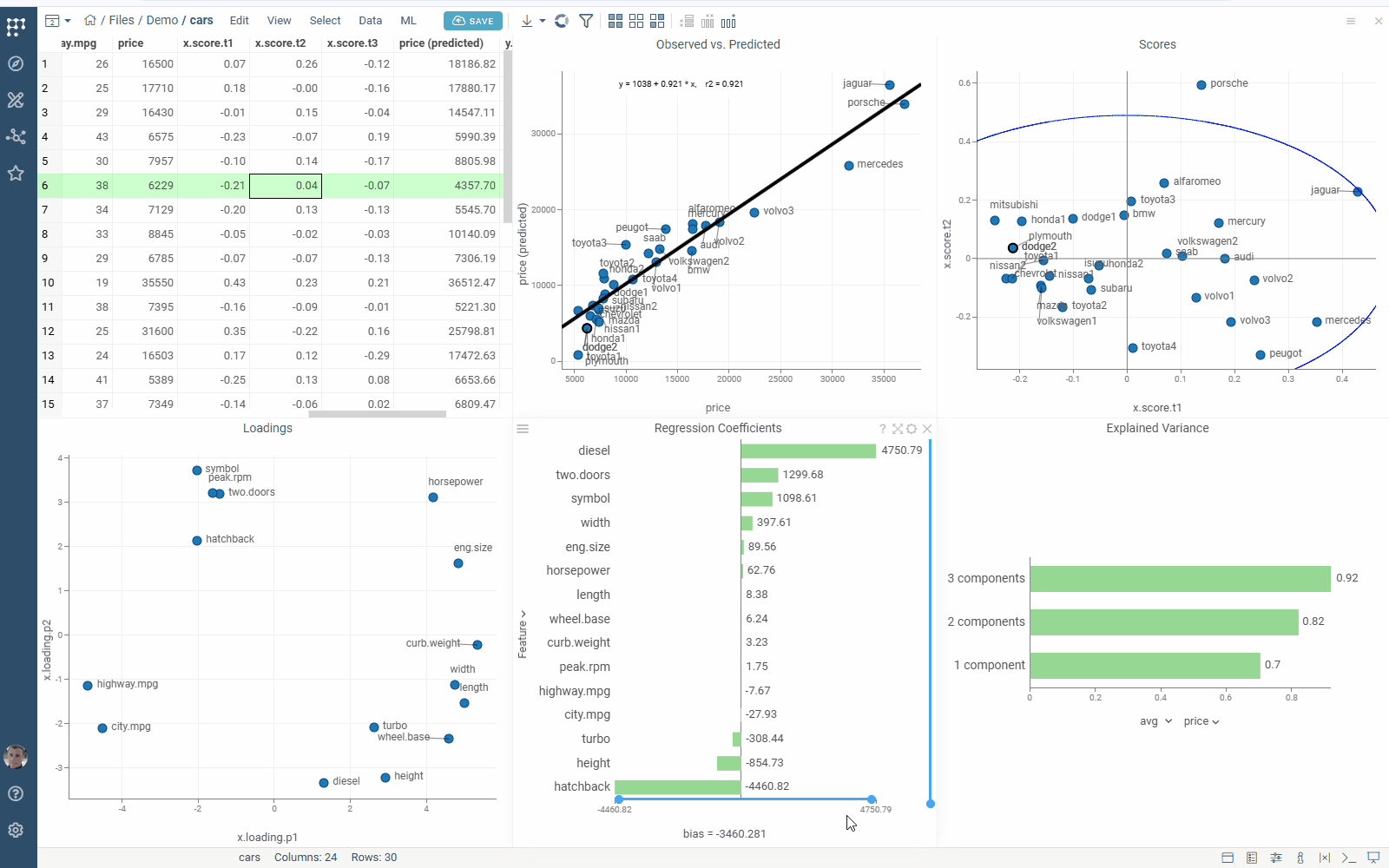The height and width of the screenshot is (868, 1389).
Task: Open the Select menu
Action: click(x=325, y=20)
